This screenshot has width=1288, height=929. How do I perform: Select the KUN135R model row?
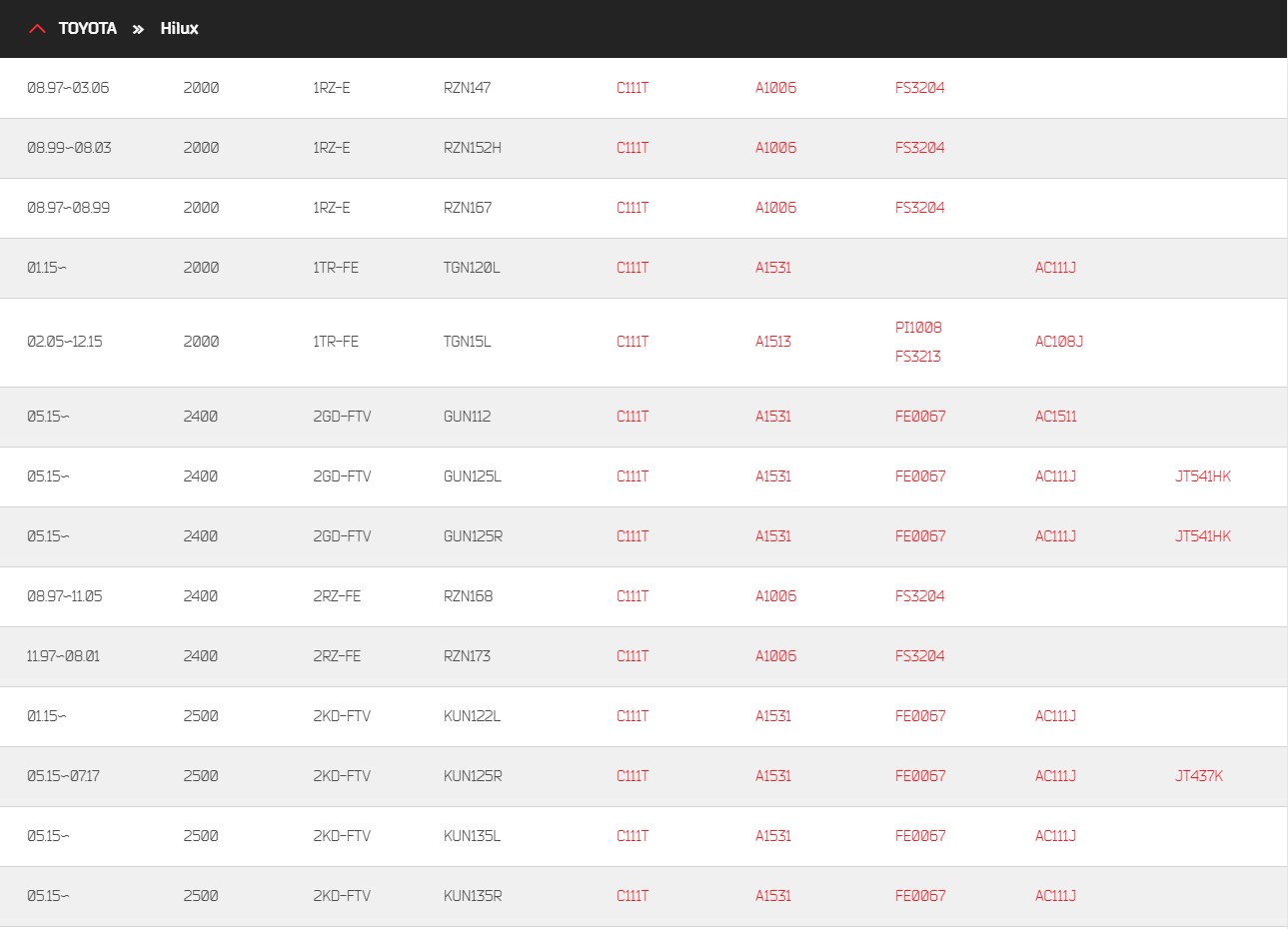pyautogui.click(x=644, y=896)
